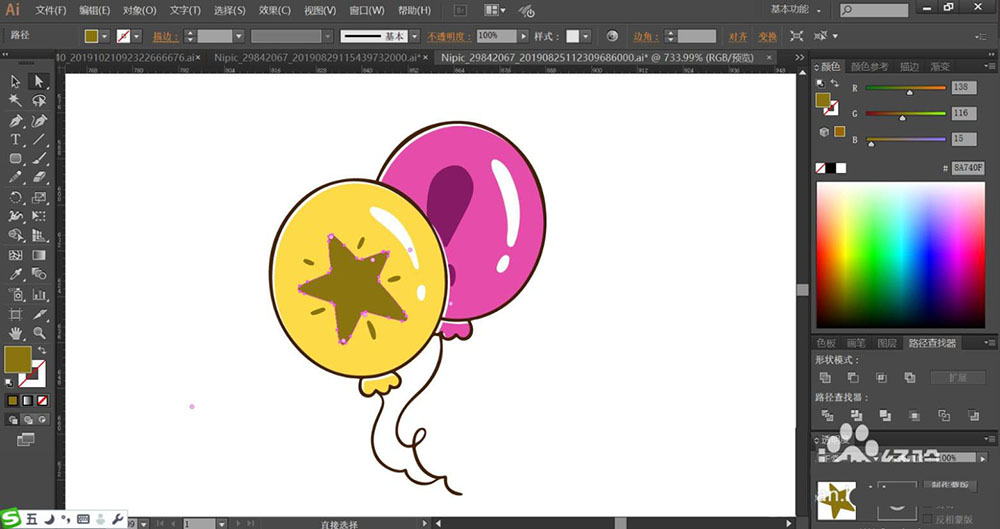
Task: Select the Rotate tool
Action: pyautogui.click(x=15, y=198)
